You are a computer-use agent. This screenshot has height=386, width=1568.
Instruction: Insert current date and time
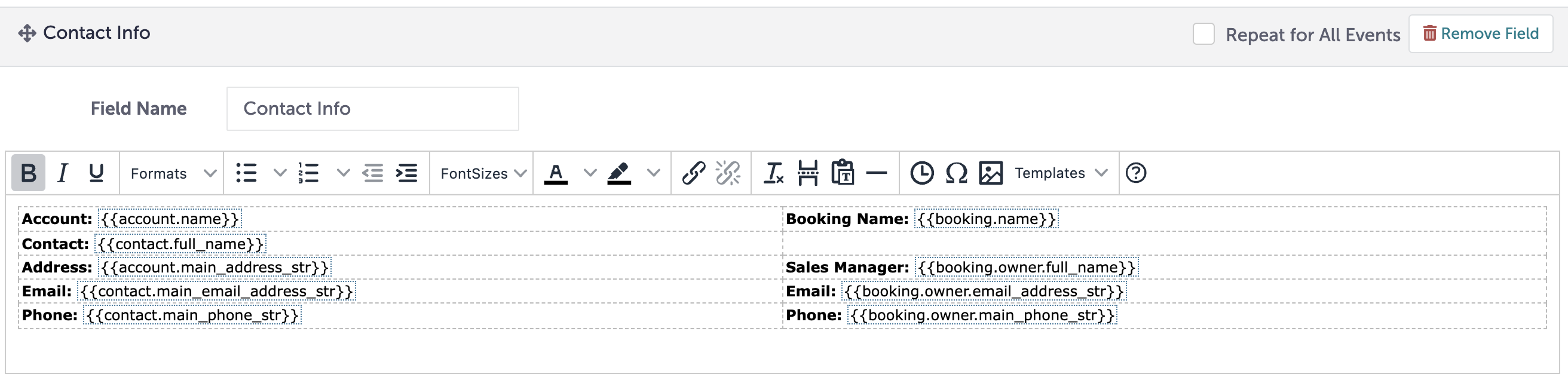(x=920, y=173)
